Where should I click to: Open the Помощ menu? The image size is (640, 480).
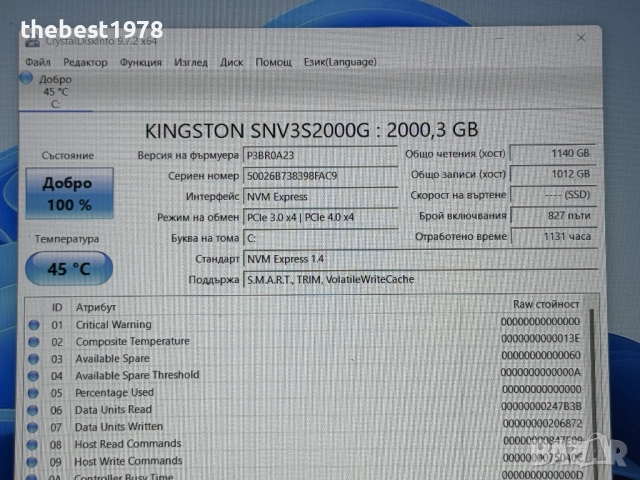(273, 62)
